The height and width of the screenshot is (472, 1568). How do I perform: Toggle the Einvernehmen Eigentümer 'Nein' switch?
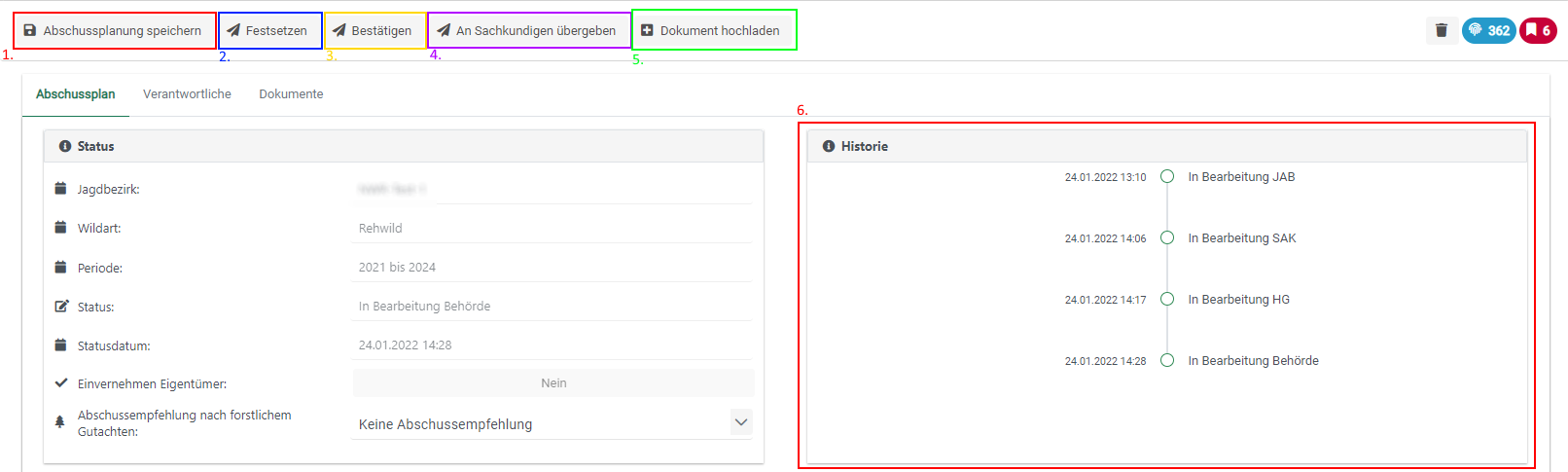coord(553,383)
